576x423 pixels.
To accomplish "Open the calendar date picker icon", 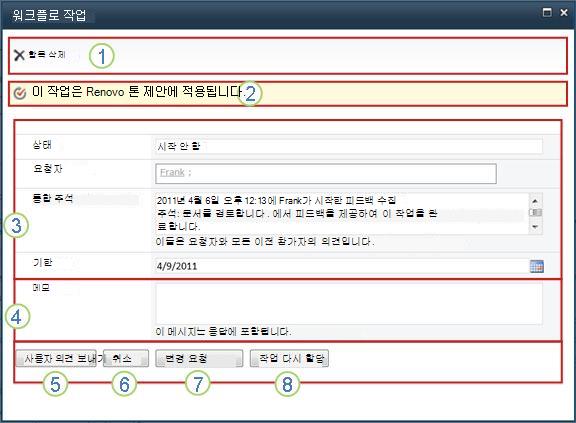I will click(537, 266).
